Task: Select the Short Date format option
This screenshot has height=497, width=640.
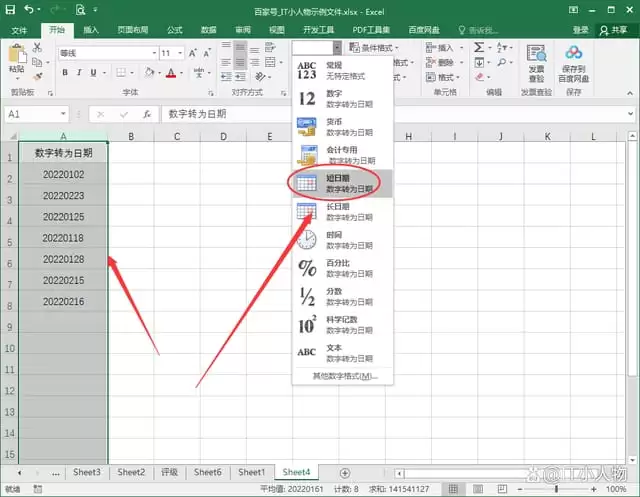Action: (x=342, y=184)
